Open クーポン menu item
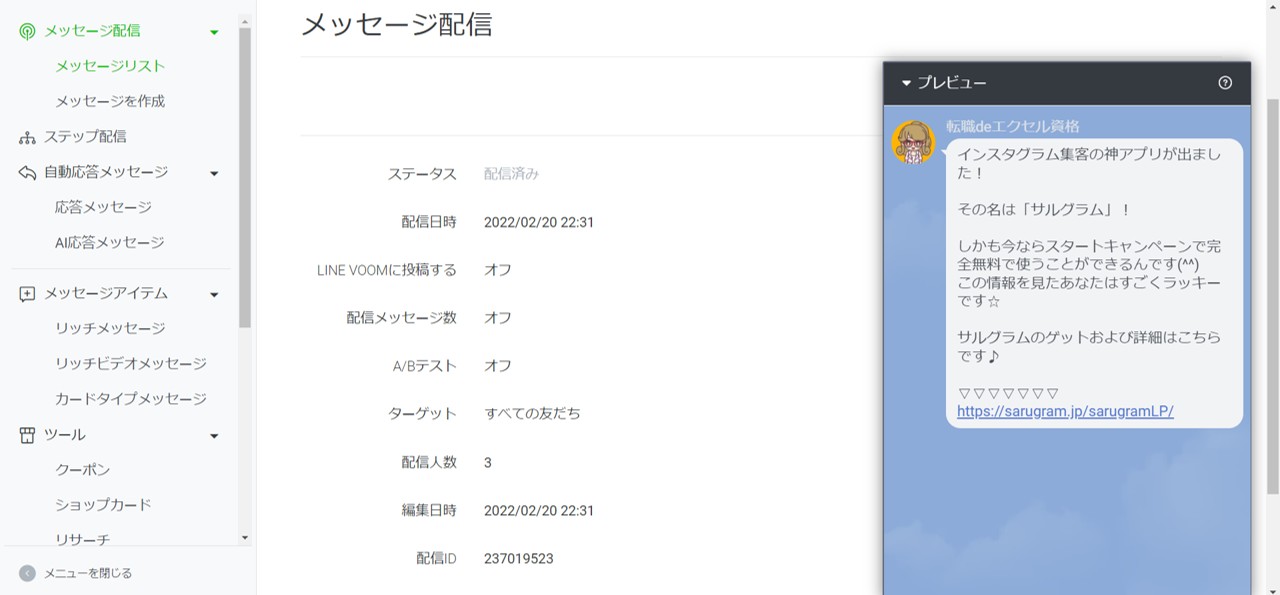1280x595 pixels. coord(83,469)
